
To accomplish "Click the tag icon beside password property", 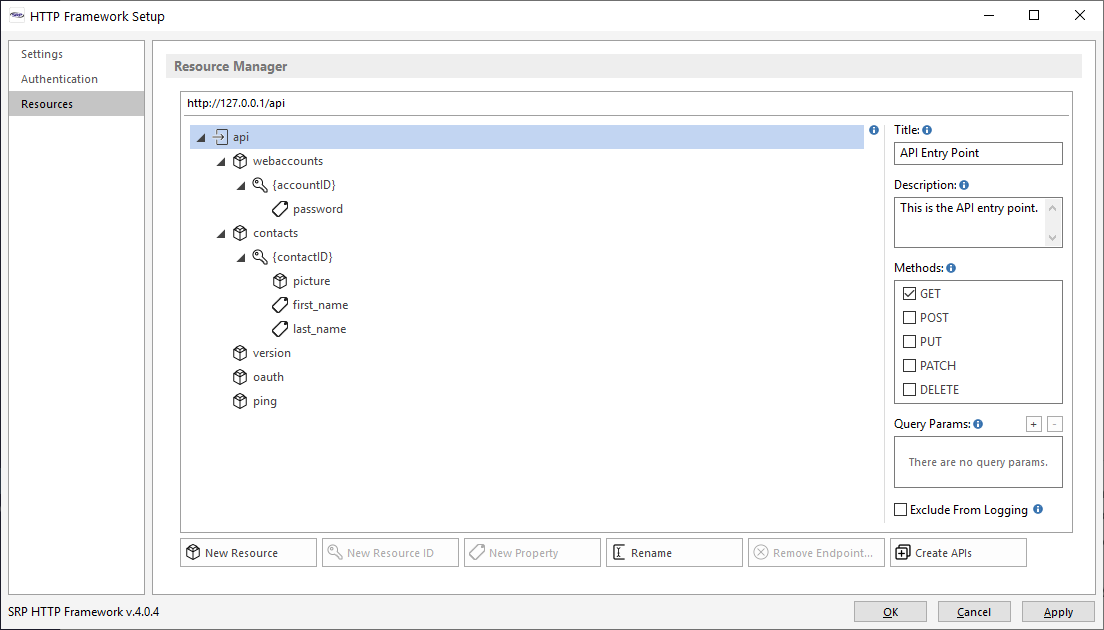I will [280, 209].
